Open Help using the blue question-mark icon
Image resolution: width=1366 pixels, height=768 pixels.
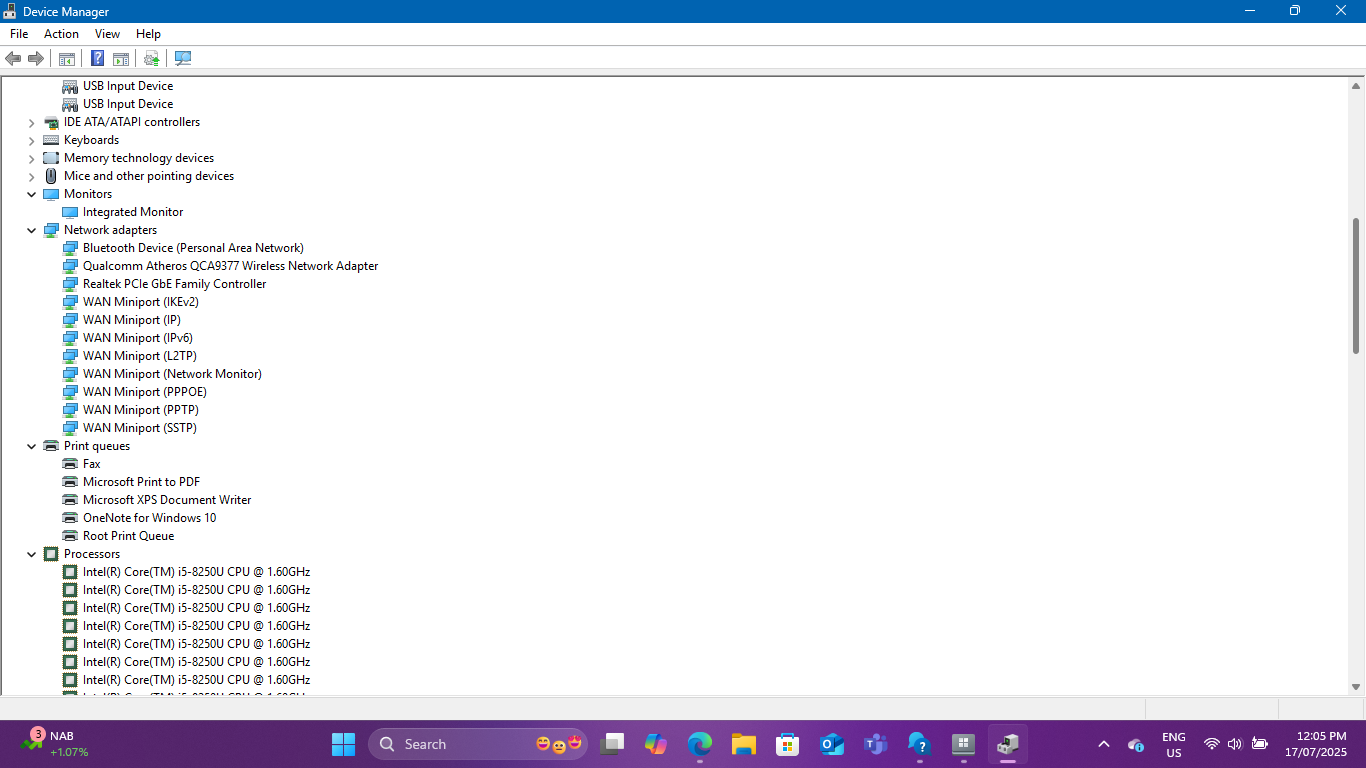click(x=97, y=58)
